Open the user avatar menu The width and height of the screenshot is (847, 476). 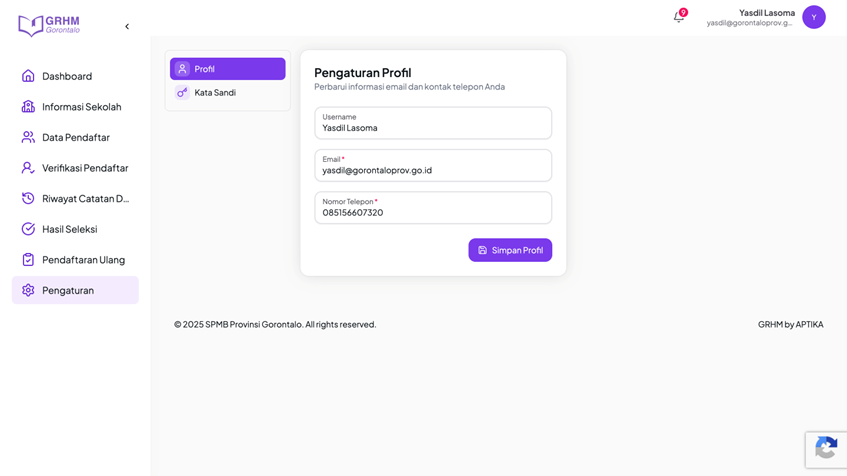tap(814, 17)
